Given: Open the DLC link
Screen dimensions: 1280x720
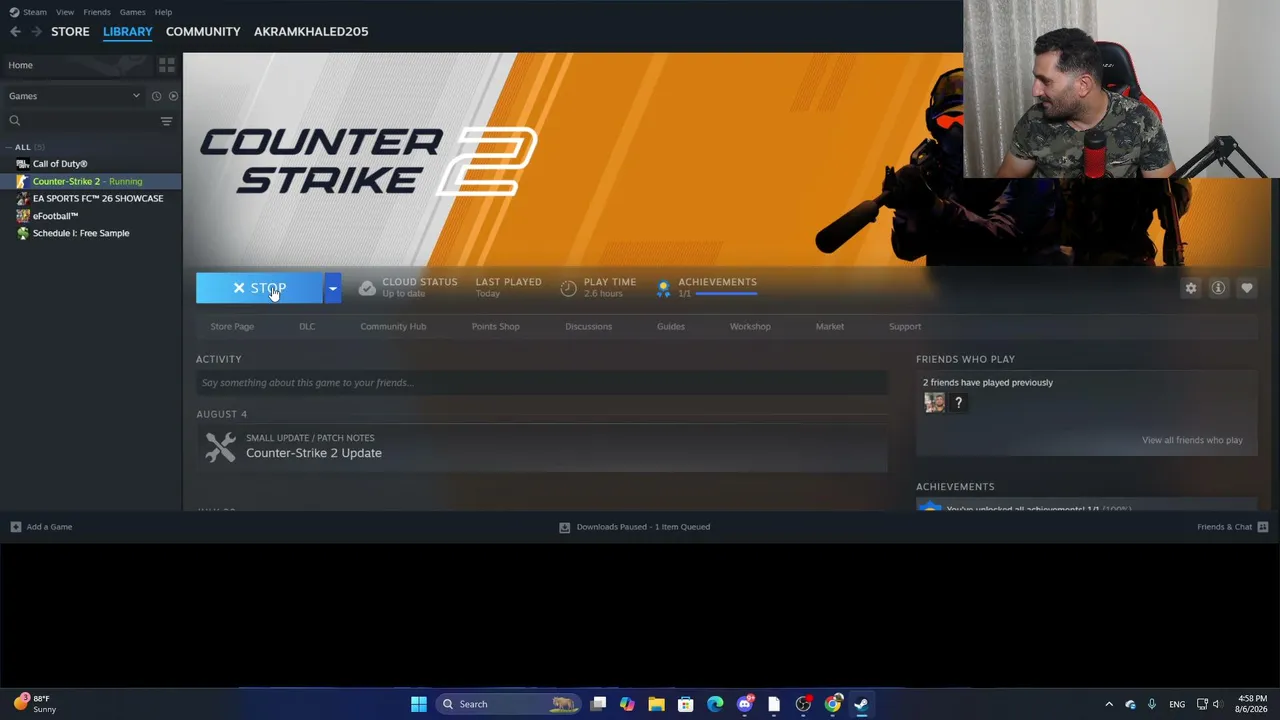Looking at the screenshot, I should point(307,326).
